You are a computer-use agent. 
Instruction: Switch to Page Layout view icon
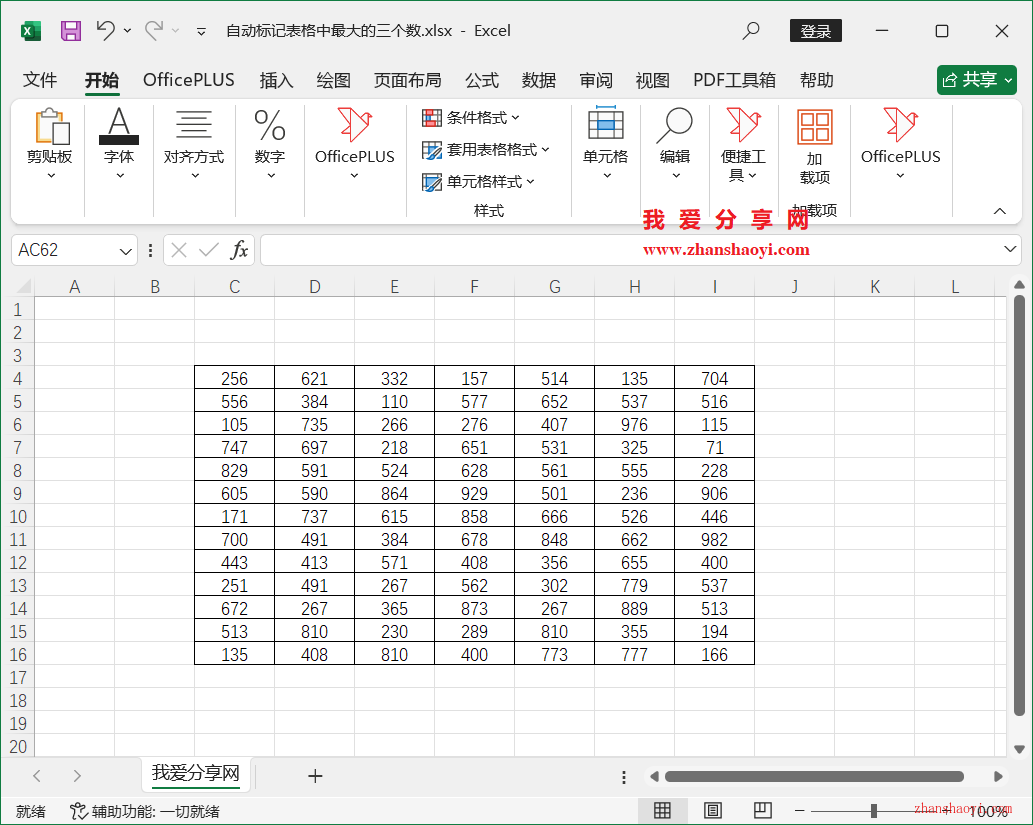(713, 811)
